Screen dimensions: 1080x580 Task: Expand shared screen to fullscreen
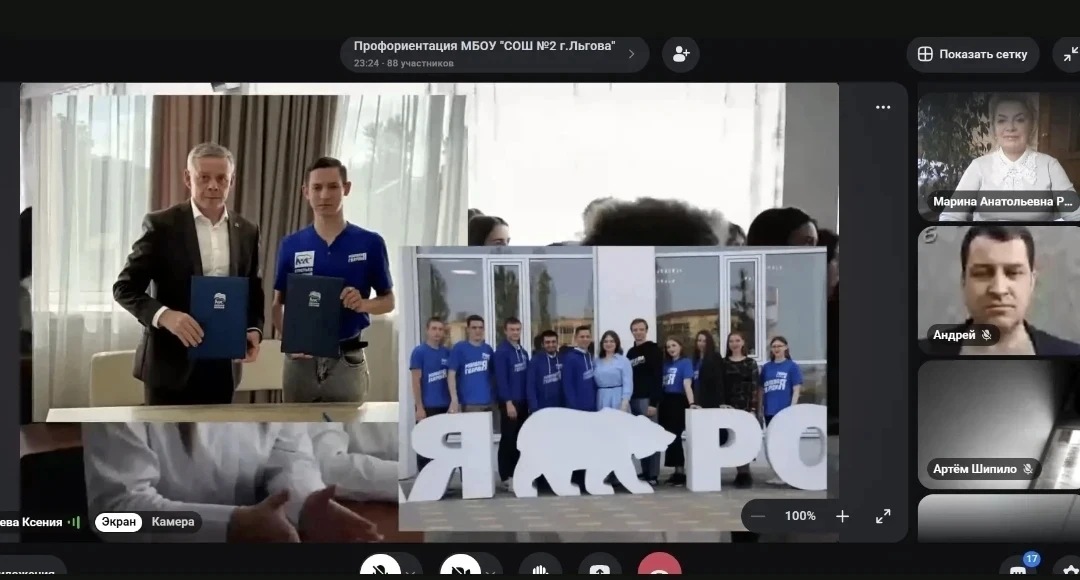tap(883, 516)
